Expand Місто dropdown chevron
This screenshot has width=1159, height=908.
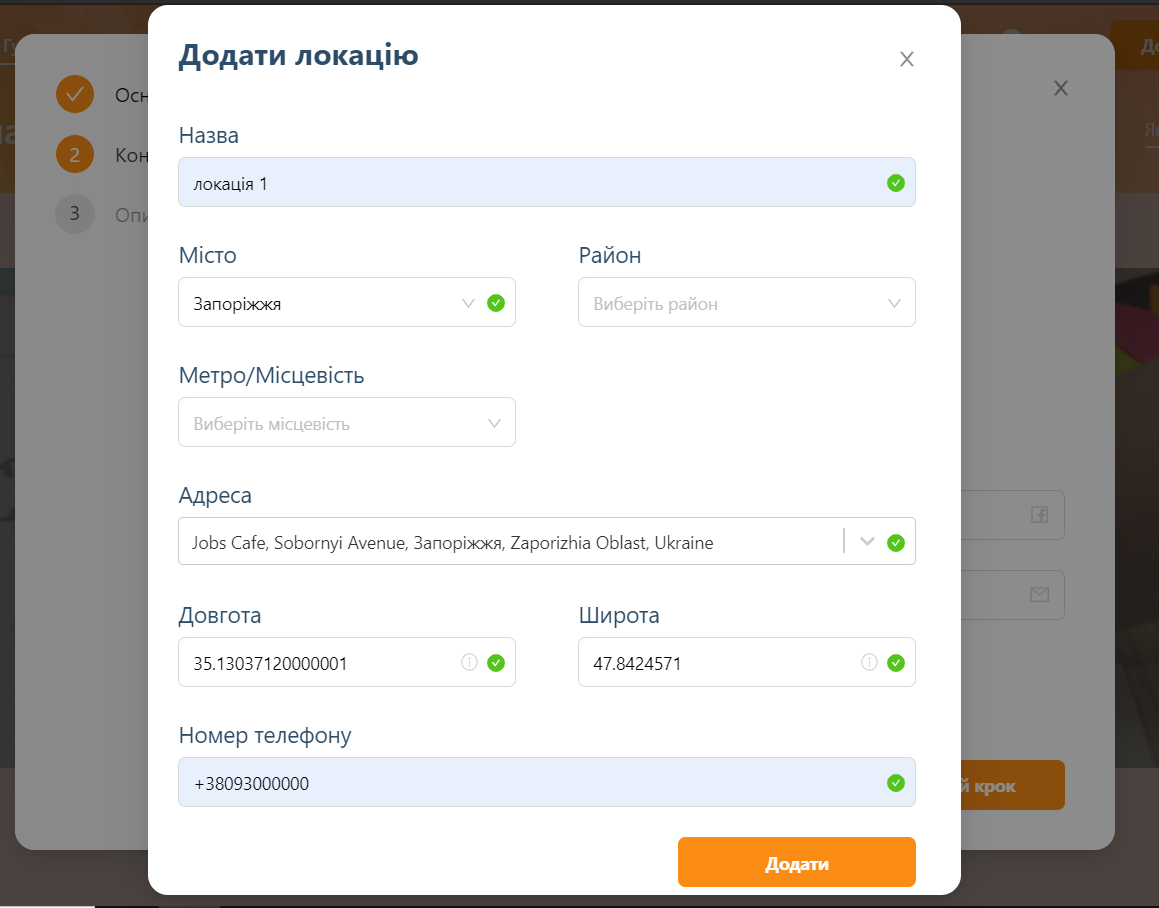468,303
